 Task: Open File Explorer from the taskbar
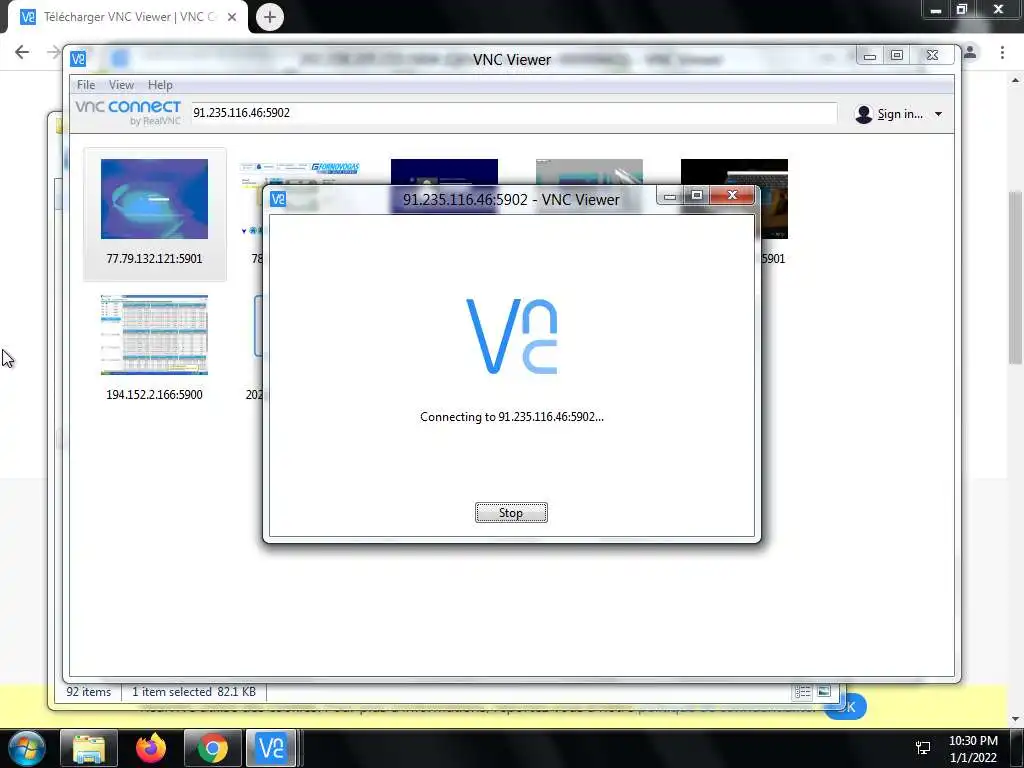[x=89, y=748]
